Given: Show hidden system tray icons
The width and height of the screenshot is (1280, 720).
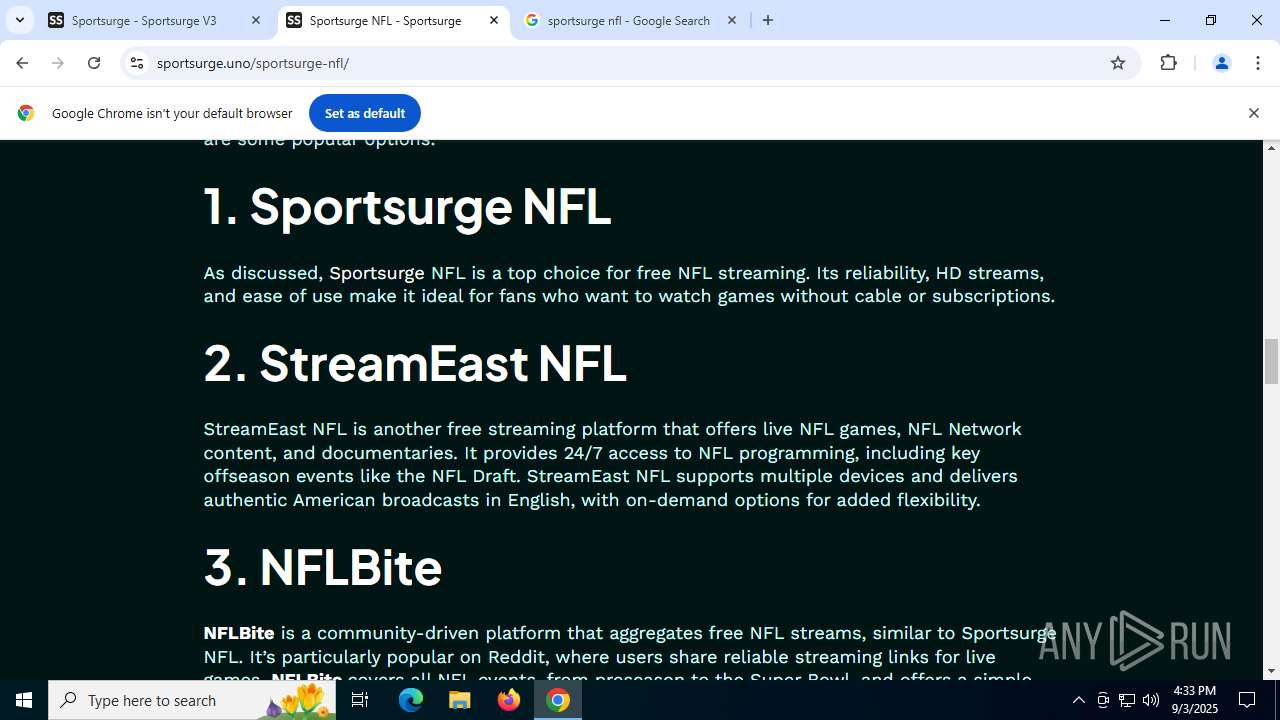Looking at the screenshot, I should click(1078, 700).
